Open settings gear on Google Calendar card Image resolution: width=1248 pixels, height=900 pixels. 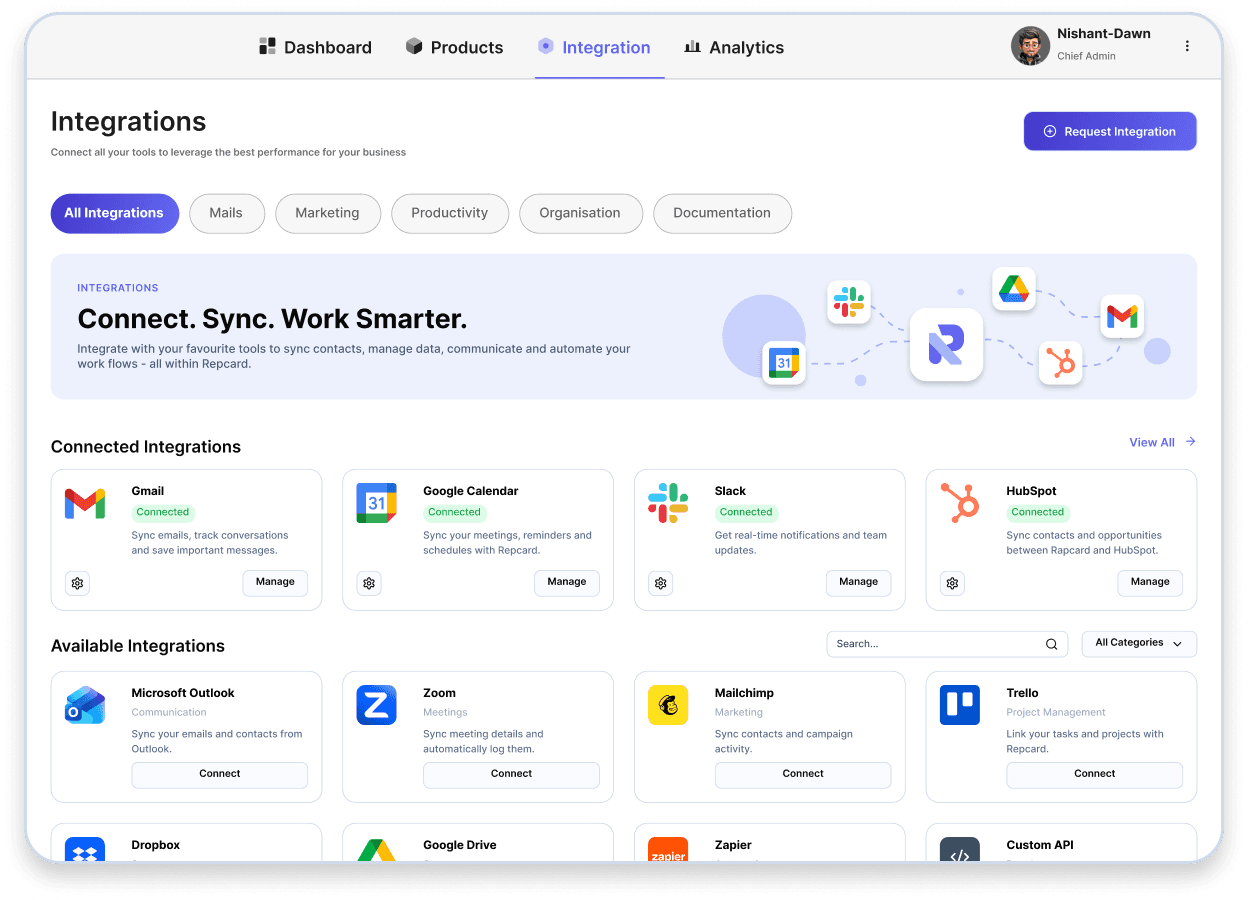(369, 583)
